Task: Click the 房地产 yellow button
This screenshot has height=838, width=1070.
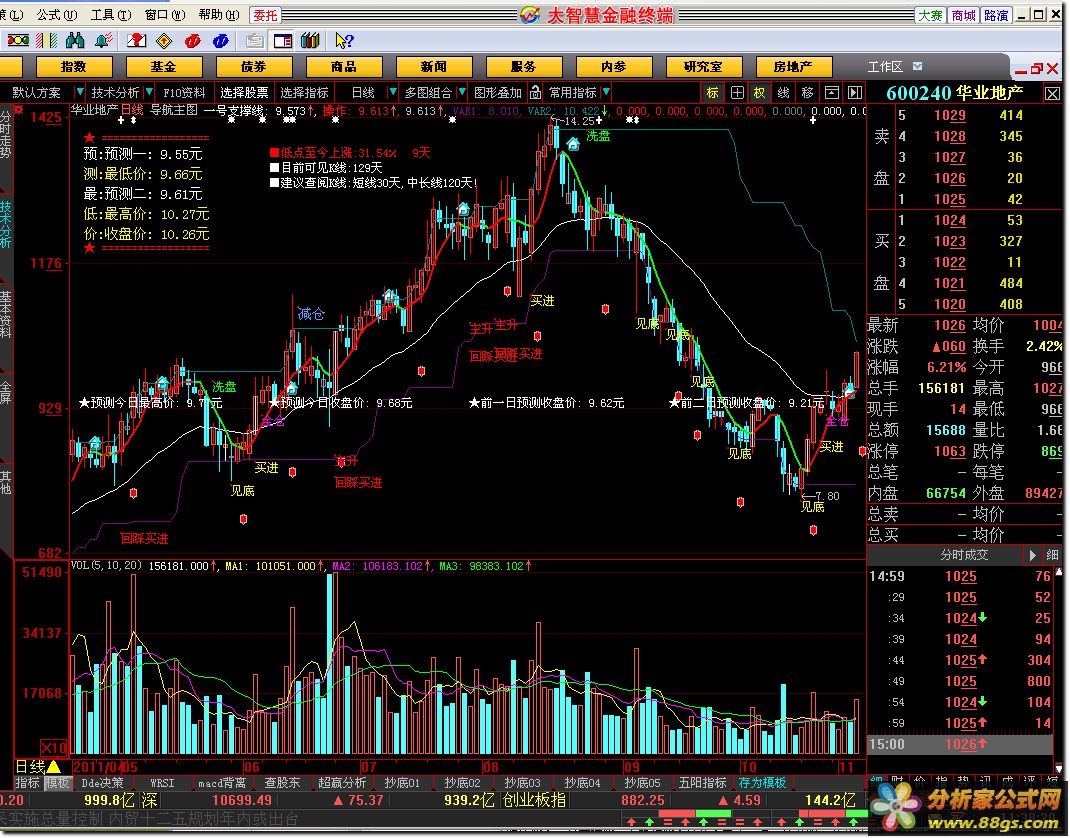Action: pyautogui.click(x=794, y=66)
